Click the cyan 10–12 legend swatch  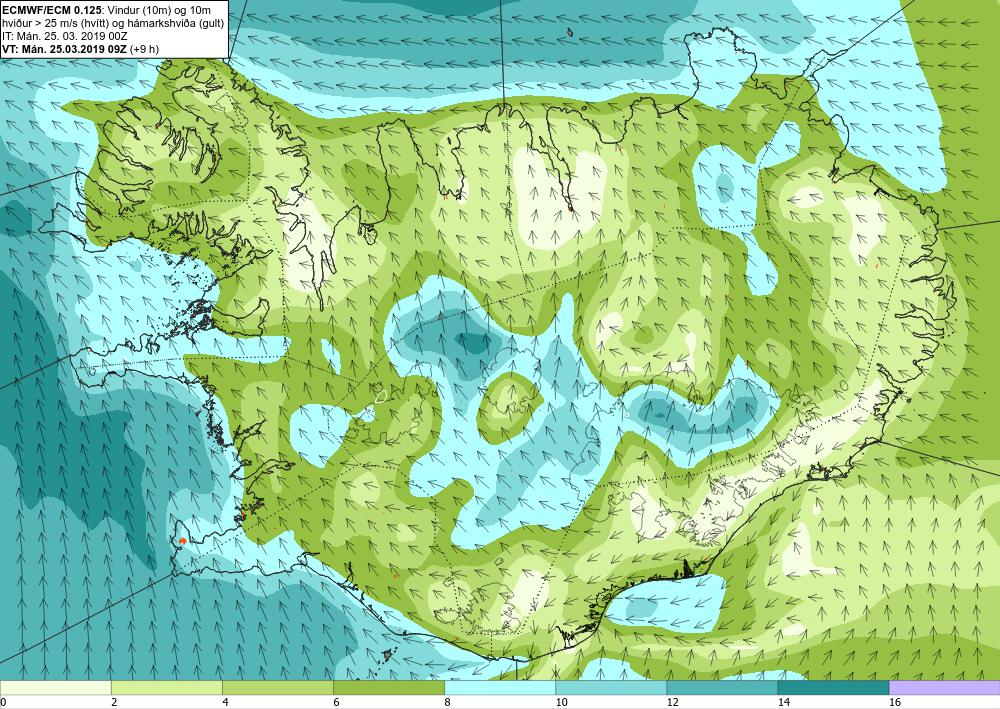(x=611, y=687)
